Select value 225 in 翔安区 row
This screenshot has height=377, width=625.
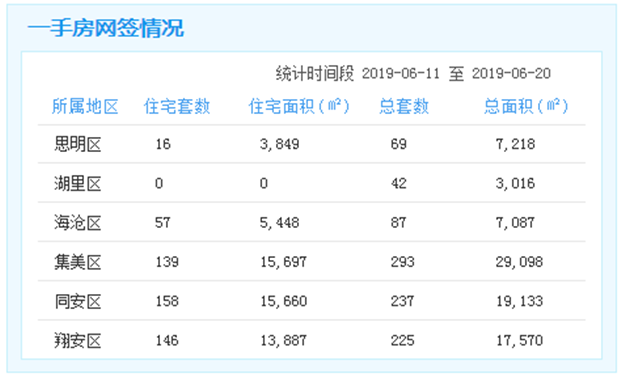[403, 340]
